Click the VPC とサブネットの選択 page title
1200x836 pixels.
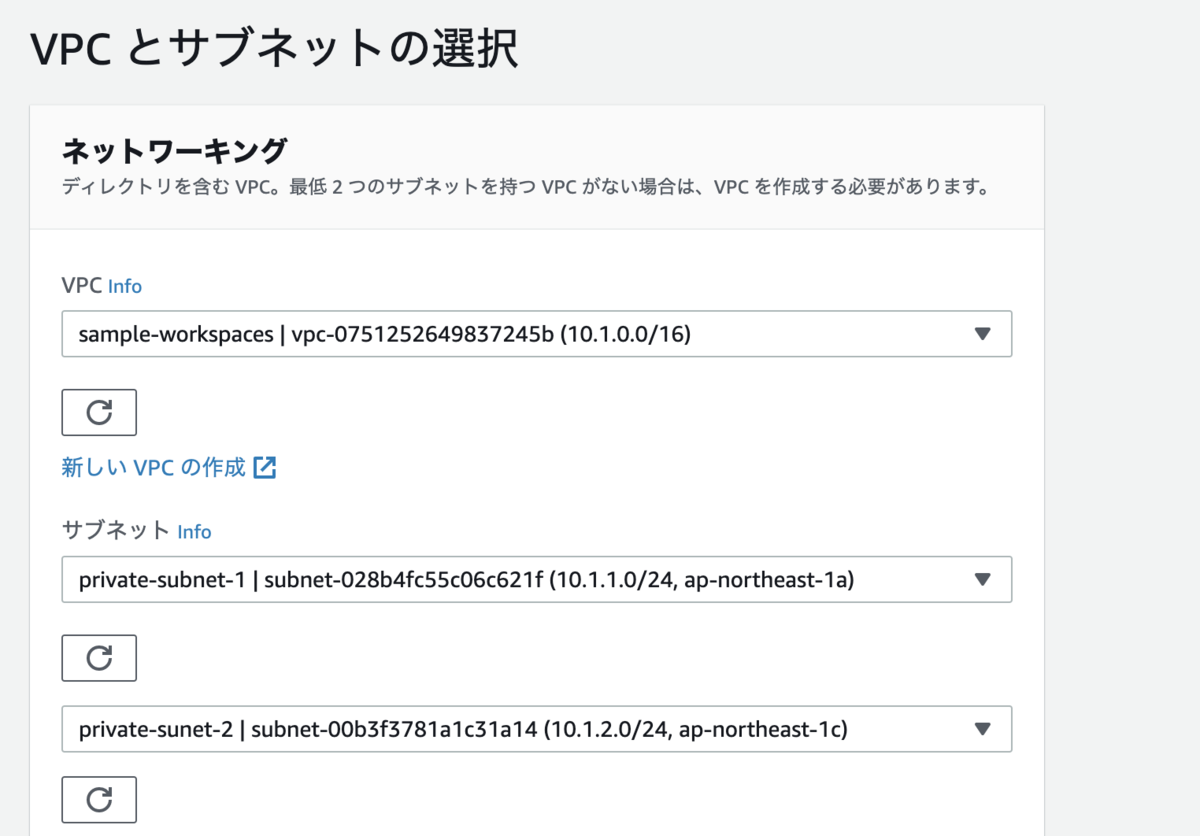pos(275,45)
